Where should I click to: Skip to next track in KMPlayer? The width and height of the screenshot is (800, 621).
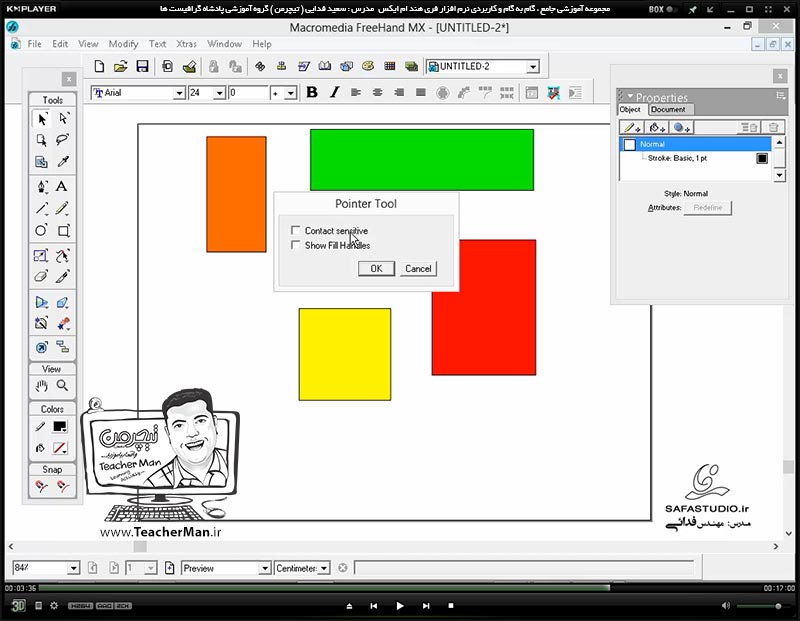tap(426, 606)
